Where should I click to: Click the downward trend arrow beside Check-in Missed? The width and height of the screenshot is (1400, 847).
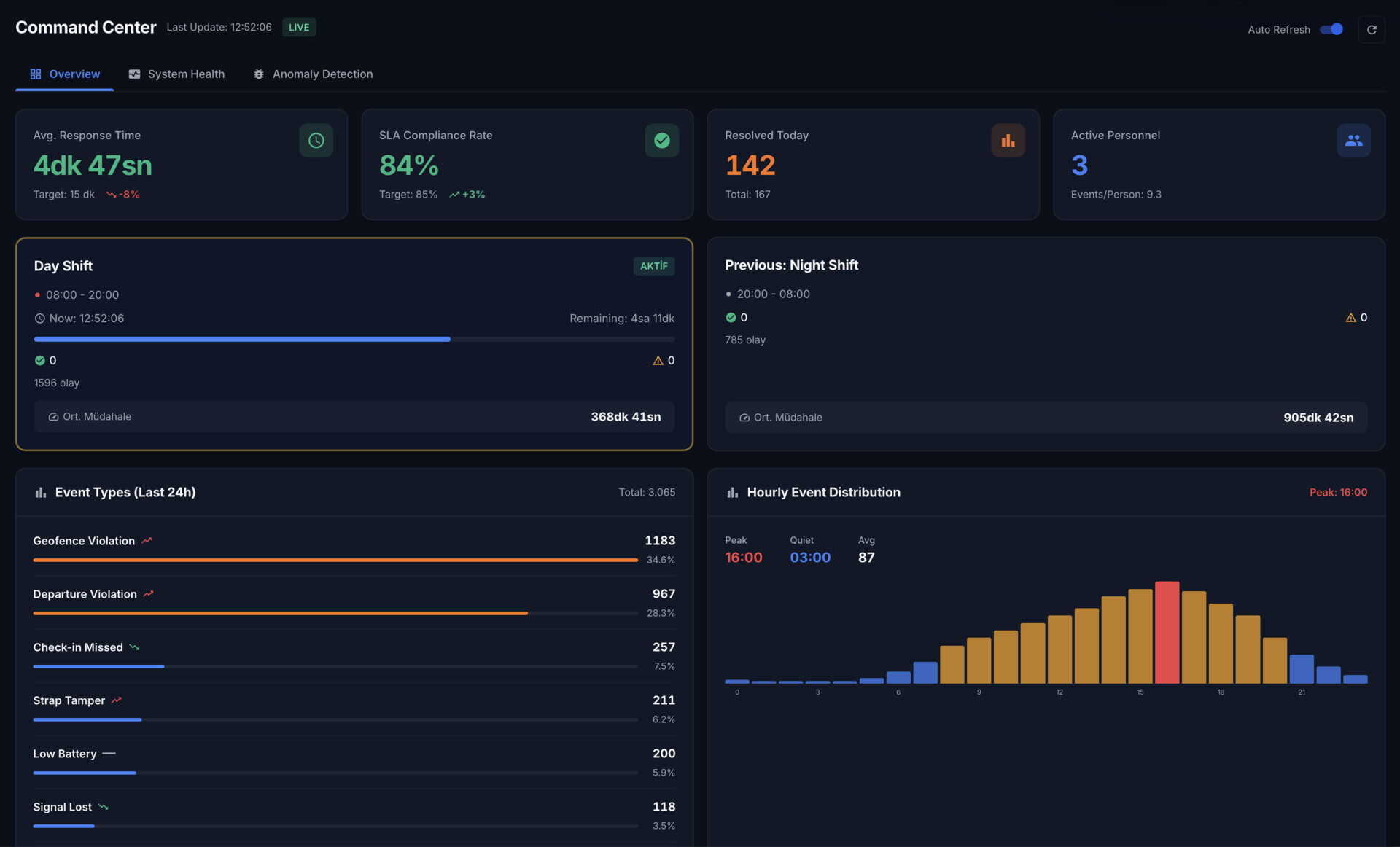click(135, 647)
